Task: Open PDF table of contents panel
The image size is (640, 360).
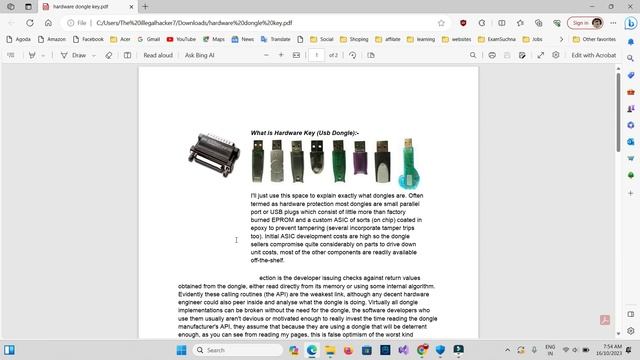Action: [11, 55]
